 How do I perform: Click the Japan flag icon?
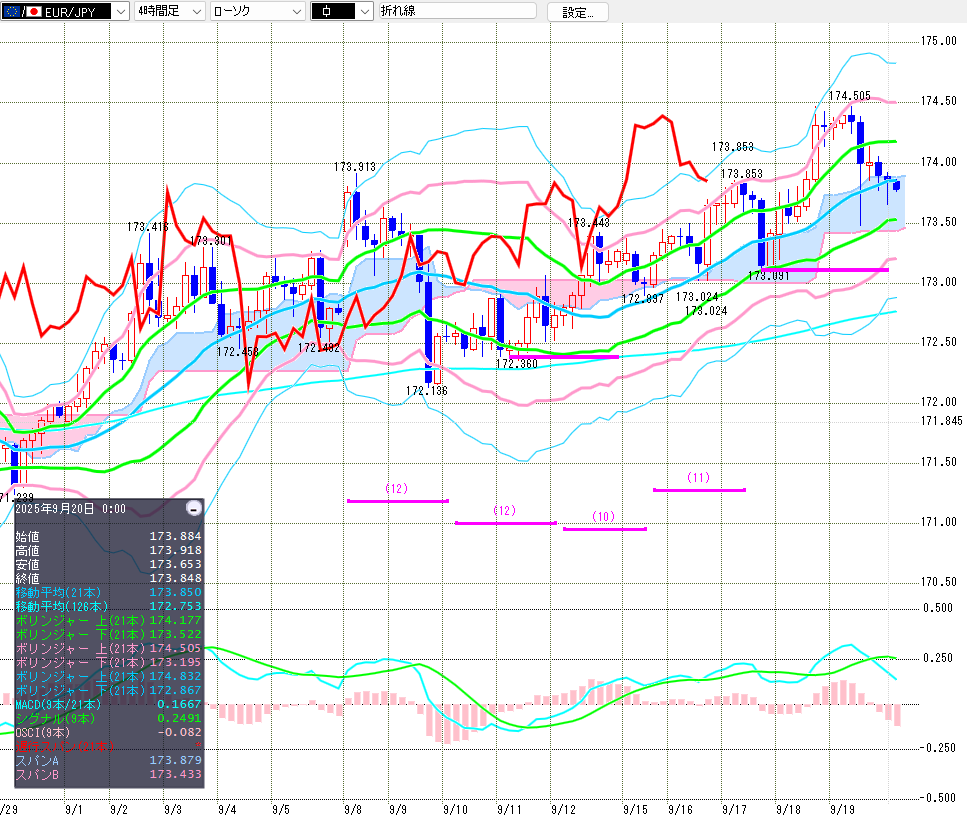point(31,11)
